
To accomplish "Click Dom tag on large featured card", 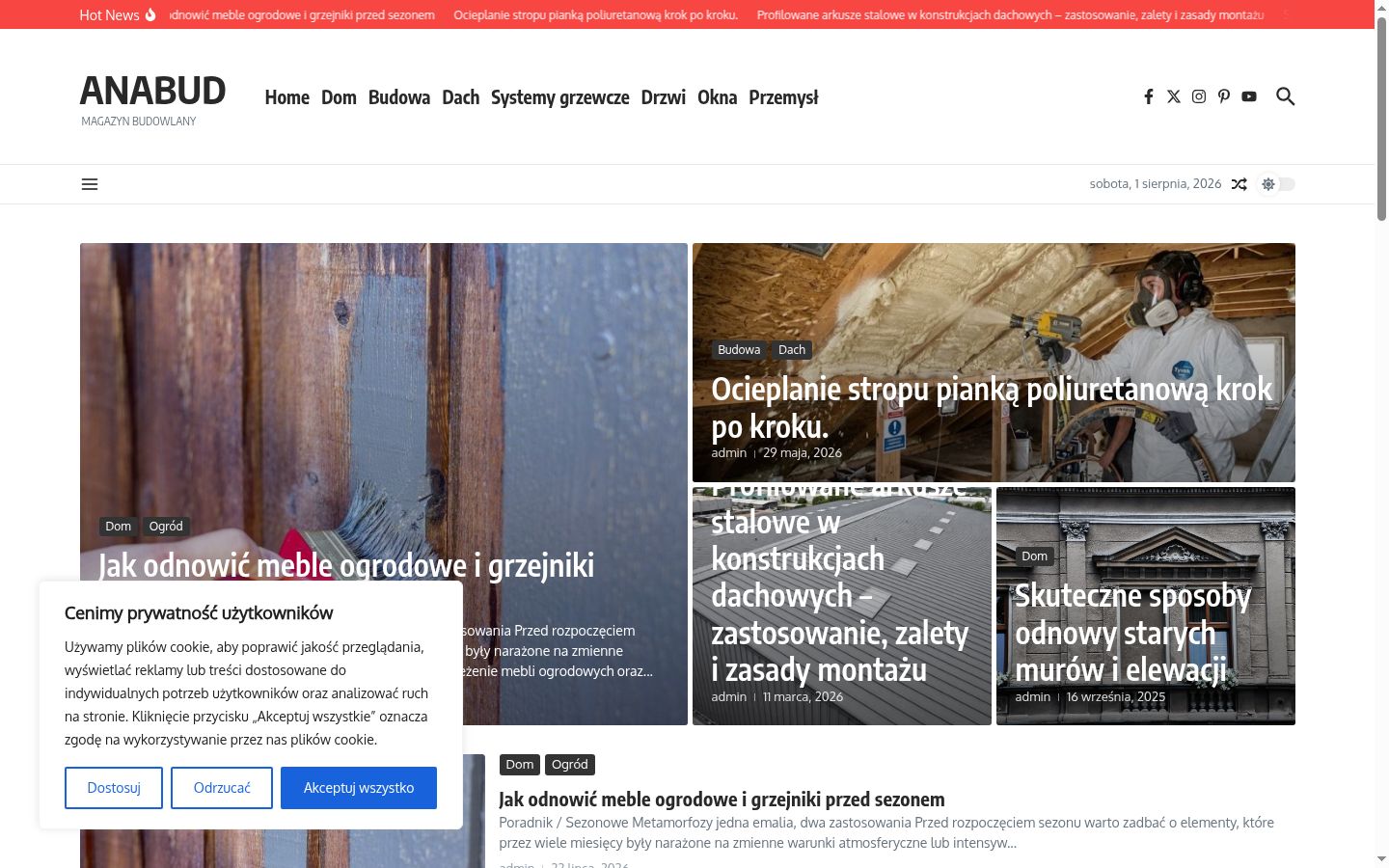I will click(119, 527).
